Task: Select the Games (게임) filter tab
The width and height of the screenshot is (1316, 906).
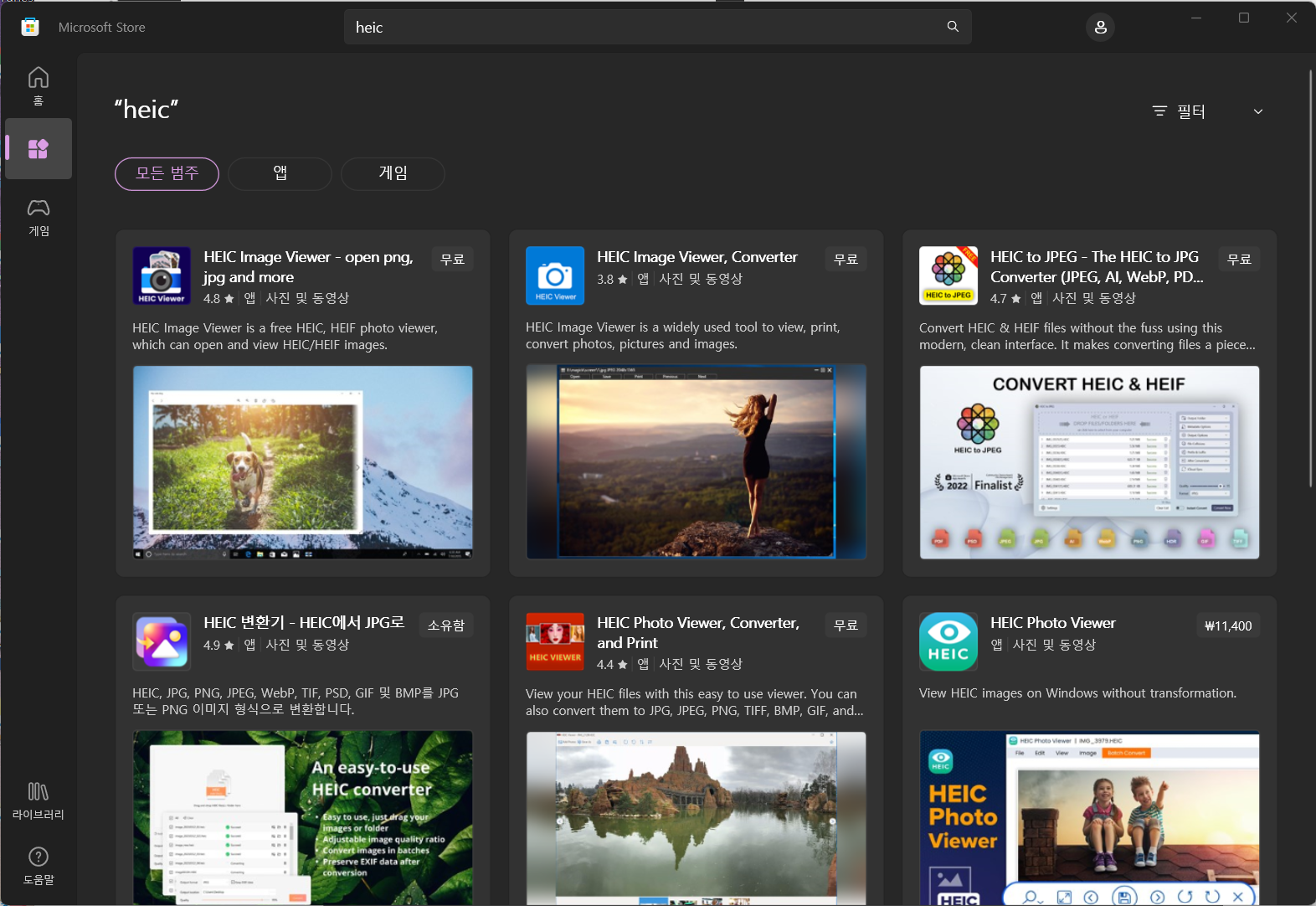Action: coord(393,173)
